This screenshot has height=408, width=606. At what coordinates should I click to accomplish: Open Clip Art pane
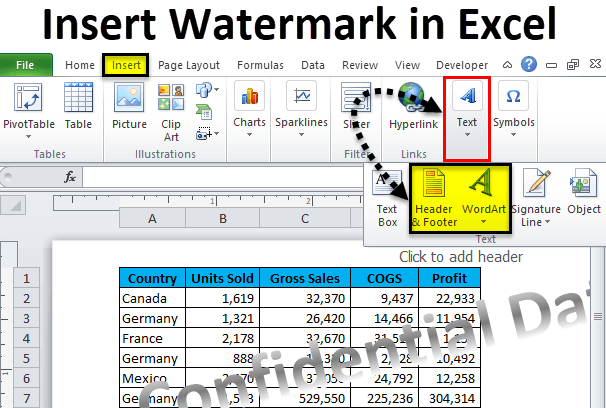coord(171,112)
